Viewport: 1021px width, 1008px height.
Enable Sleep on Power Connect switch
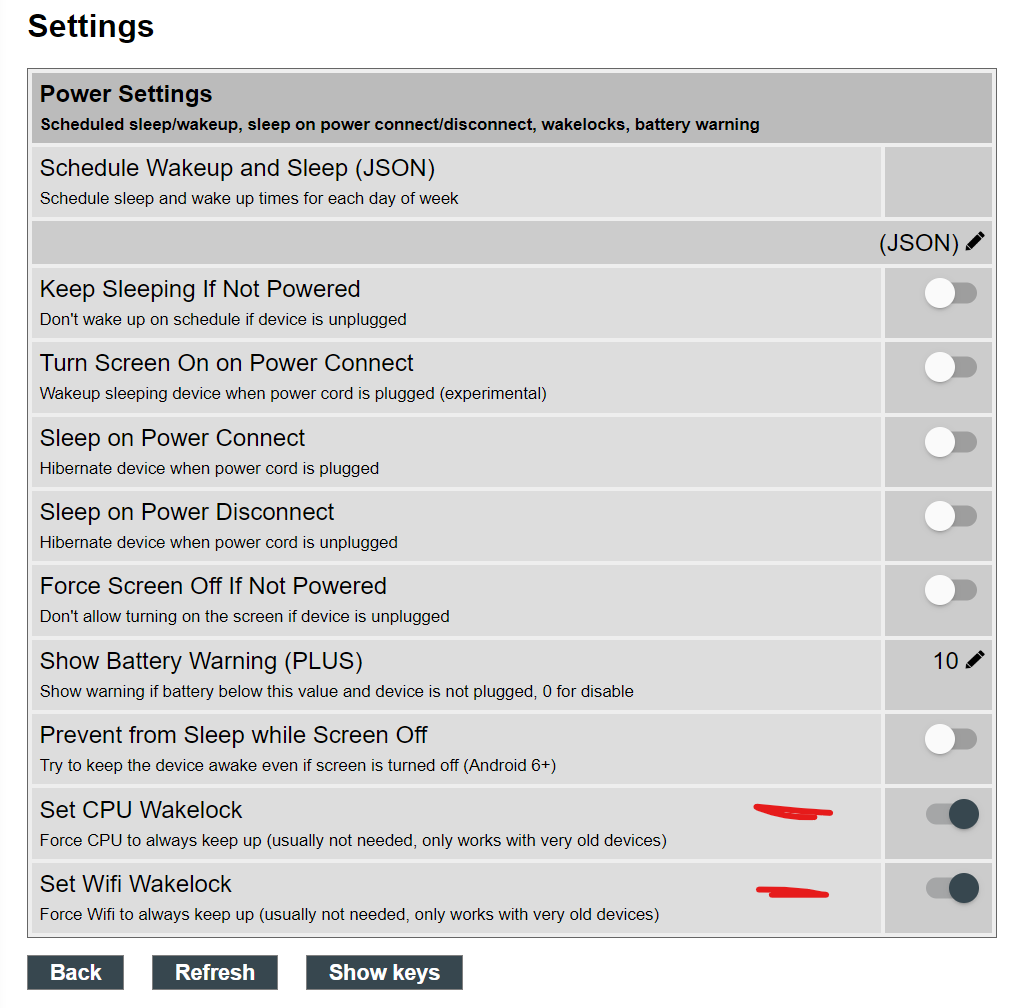[951, 442]
